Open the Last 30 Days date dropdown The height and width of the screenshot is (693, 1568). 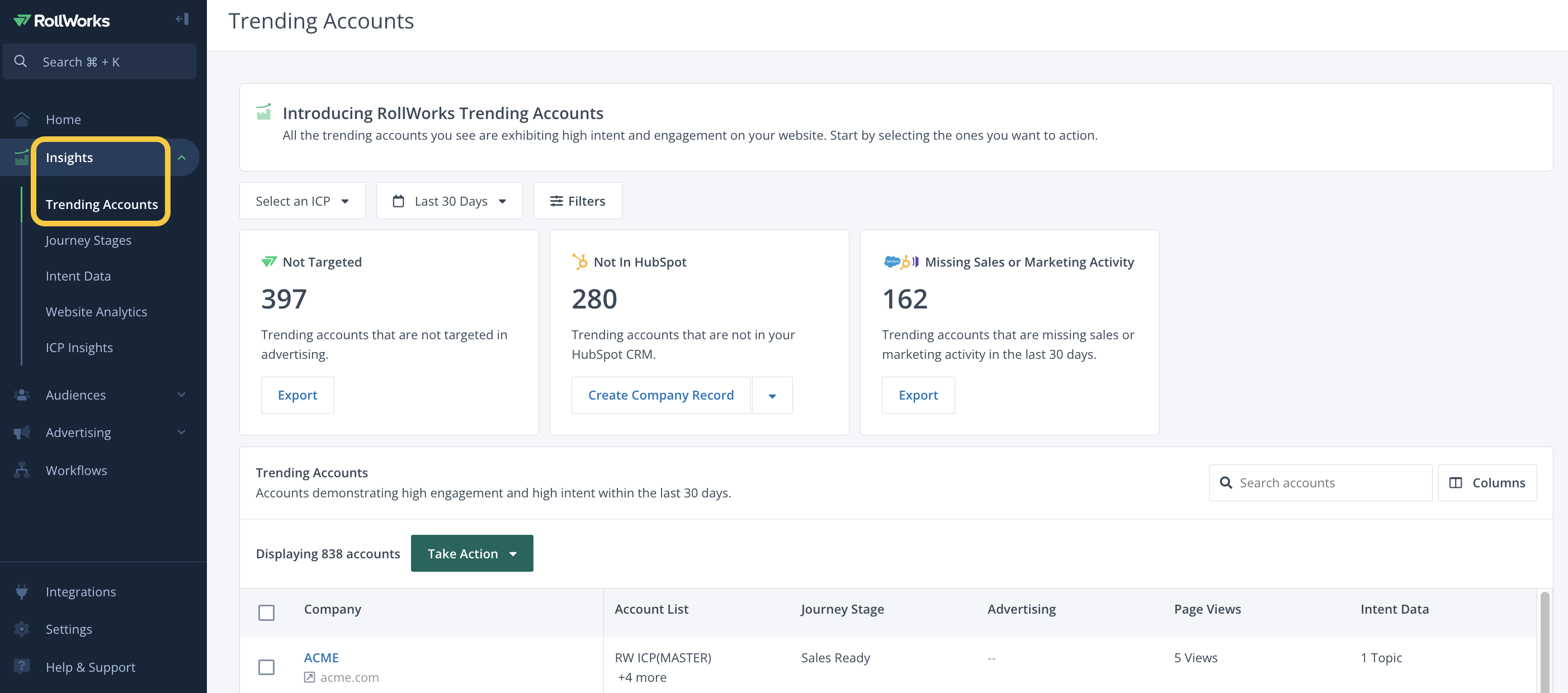click(x=449, y=201)
